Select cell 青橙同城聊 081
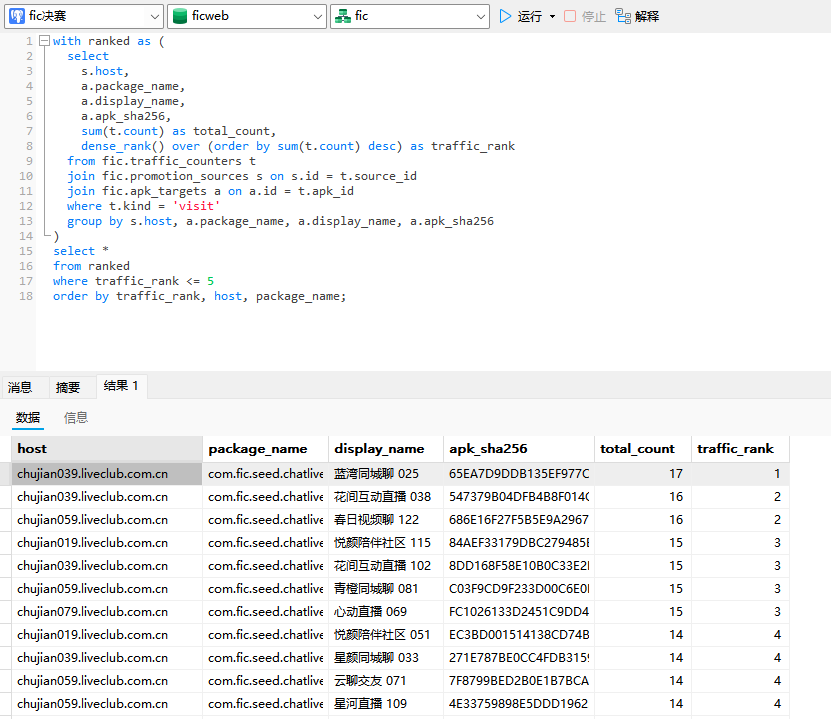The width and height of the screenshot is (831, 719). point(386,589)
